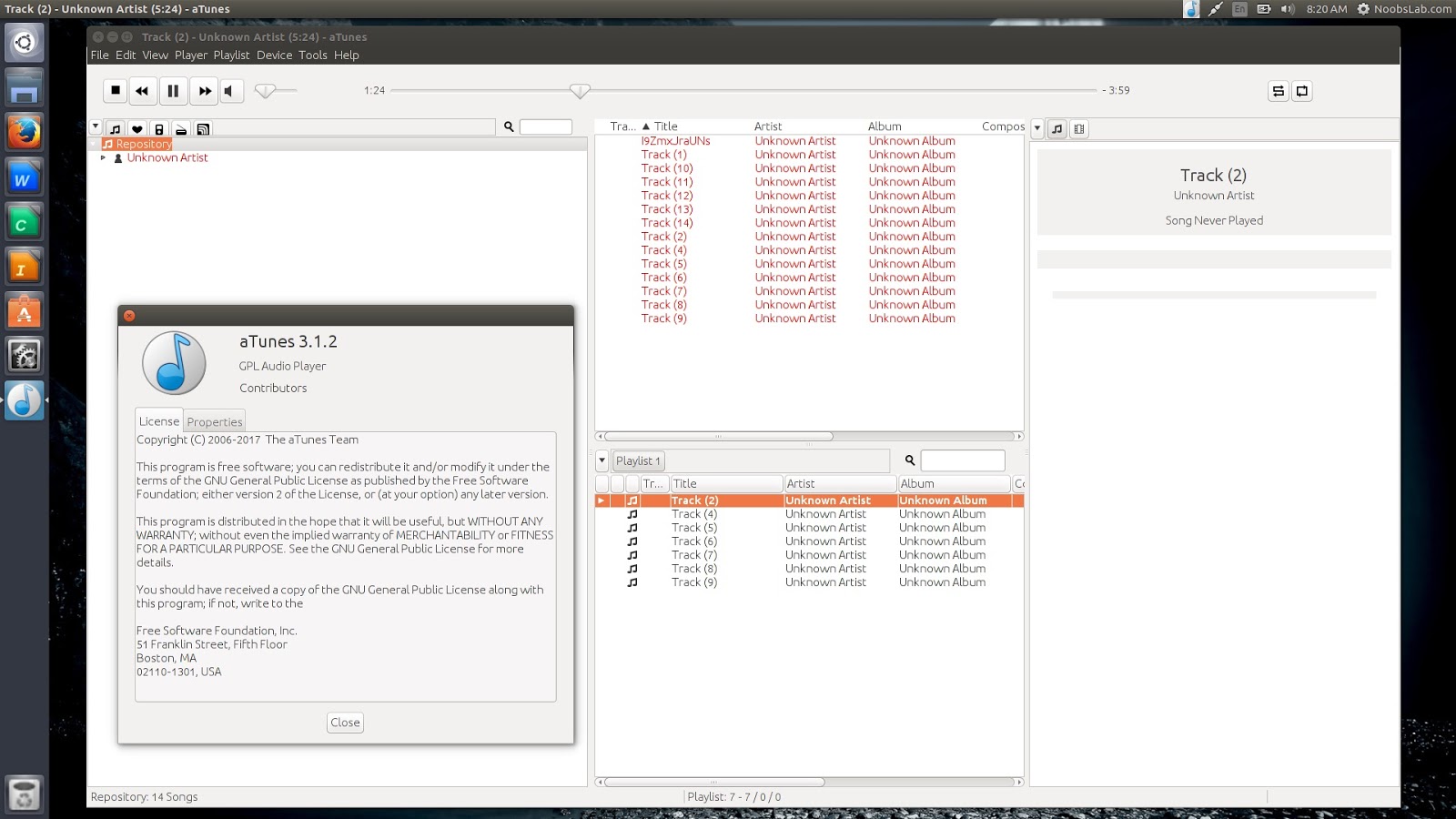
Task: Toggle shuffle playback mode
Action: tap(1278, 91)
